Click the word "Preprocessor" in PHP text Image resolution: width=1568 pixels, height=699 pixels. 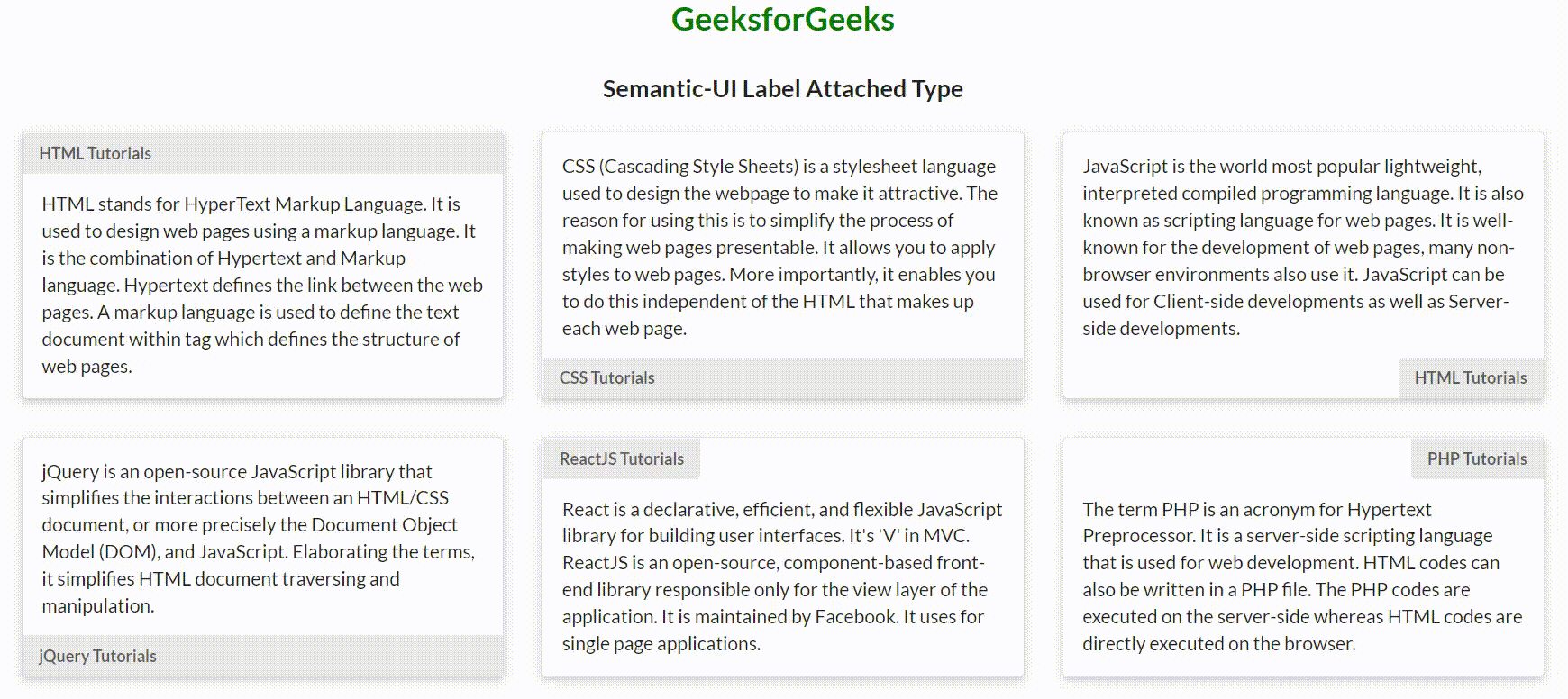[1137, 536]
